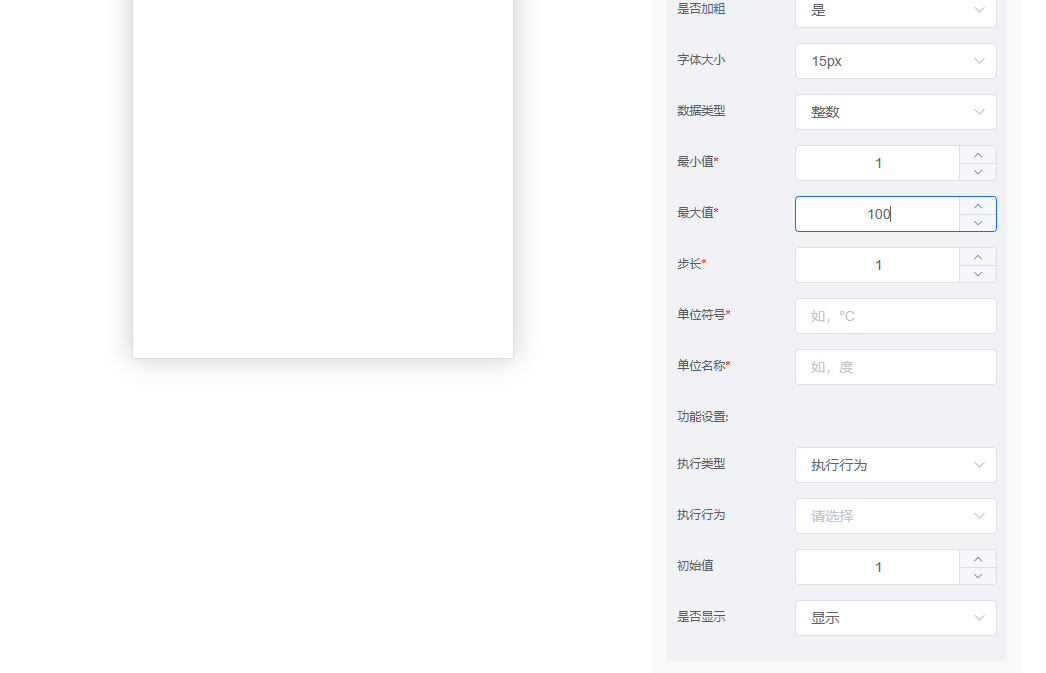The height and width of the screenshot is (673, 1046).
Task: Click inside the blank preview canvas area
Action: pyautogui.click(x=322, y=180)
